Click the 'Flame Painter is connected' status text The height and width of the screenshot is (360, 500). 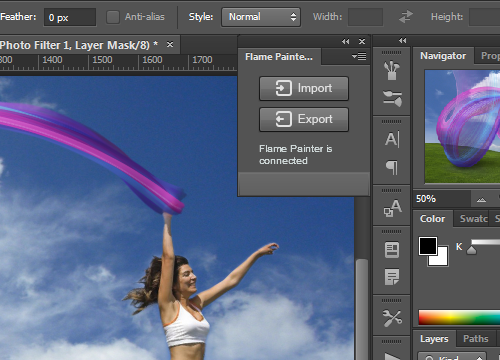[x=295, y=155]
